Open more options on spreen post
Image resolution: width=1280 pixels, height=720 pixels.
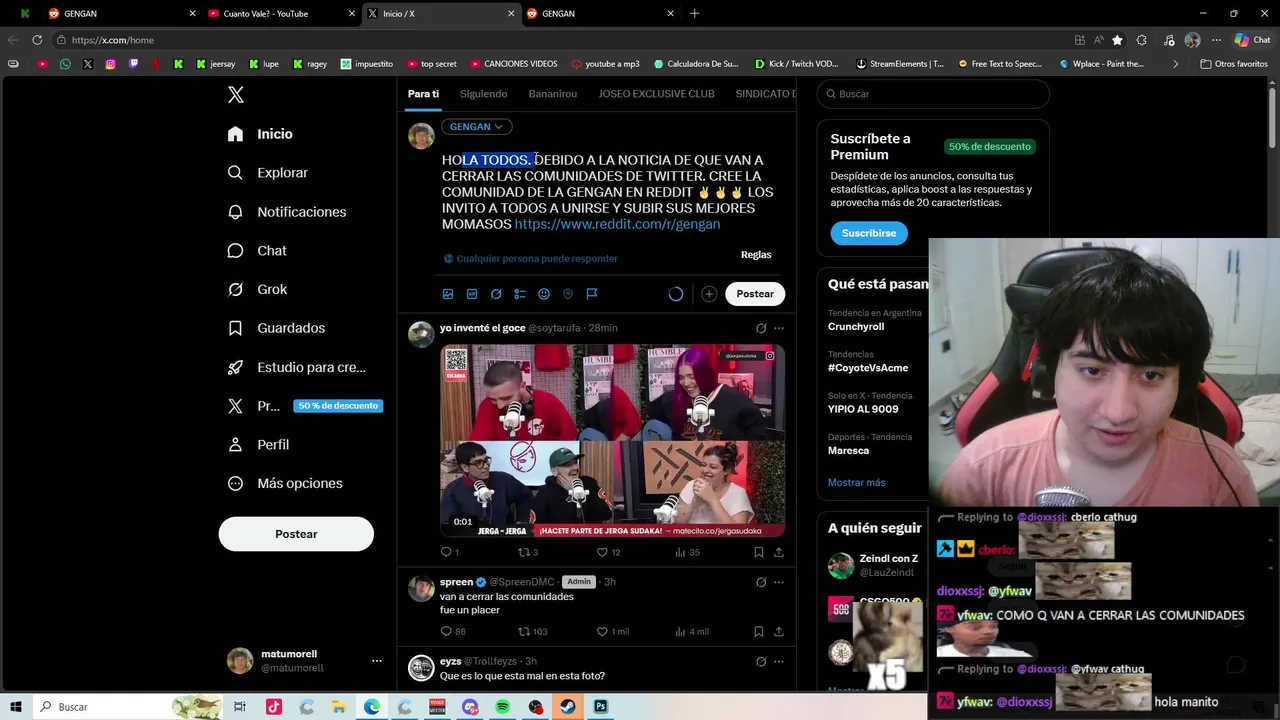[779, 582]
